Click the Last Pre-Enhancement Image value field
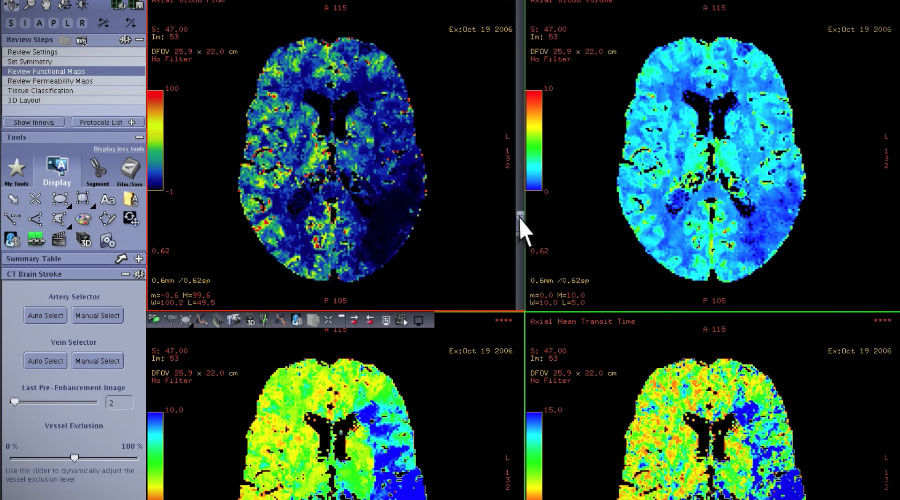 119,403
